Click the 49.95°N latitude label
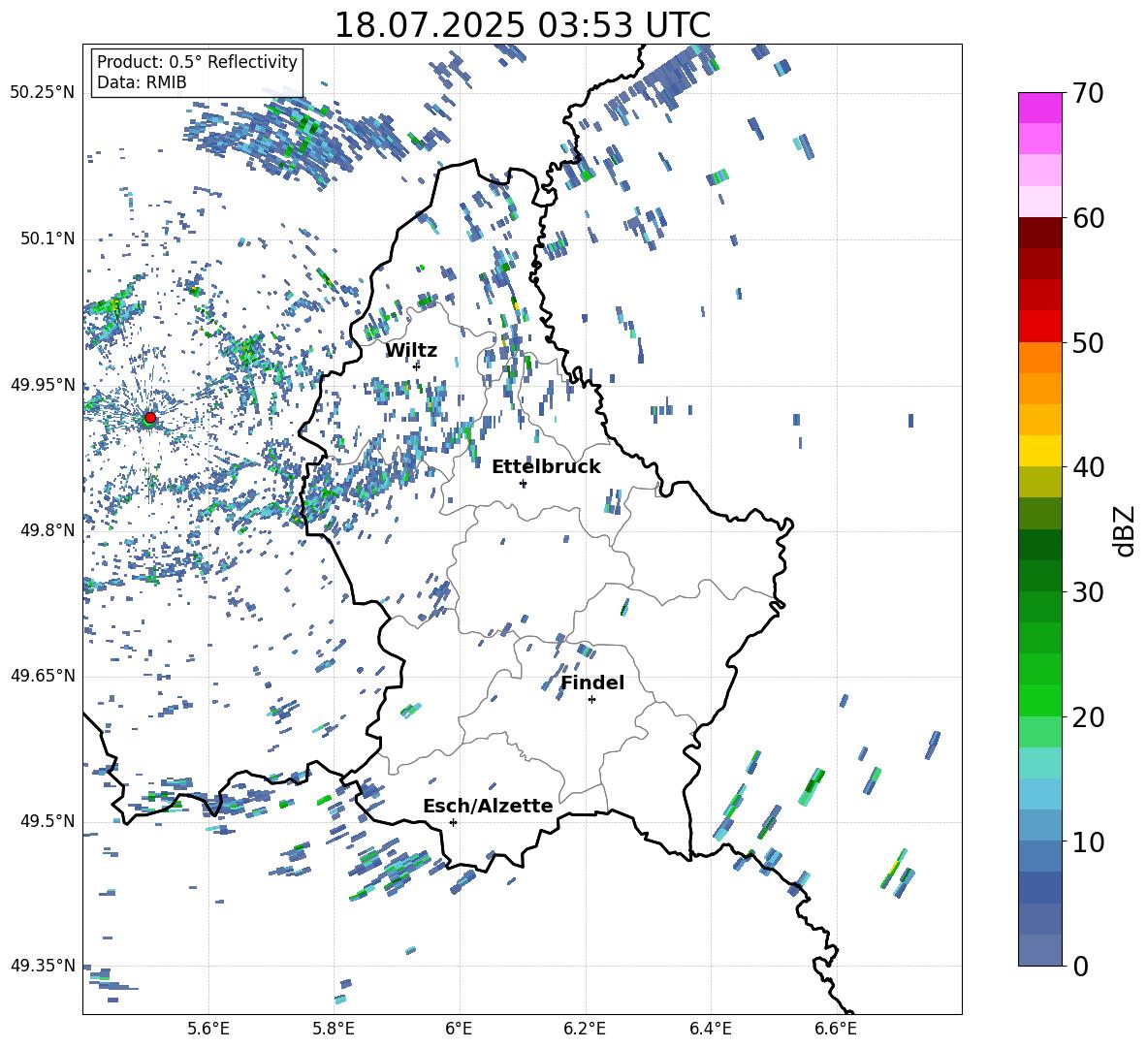This screenshot has height=1048, width=1148. click(43, 384)
